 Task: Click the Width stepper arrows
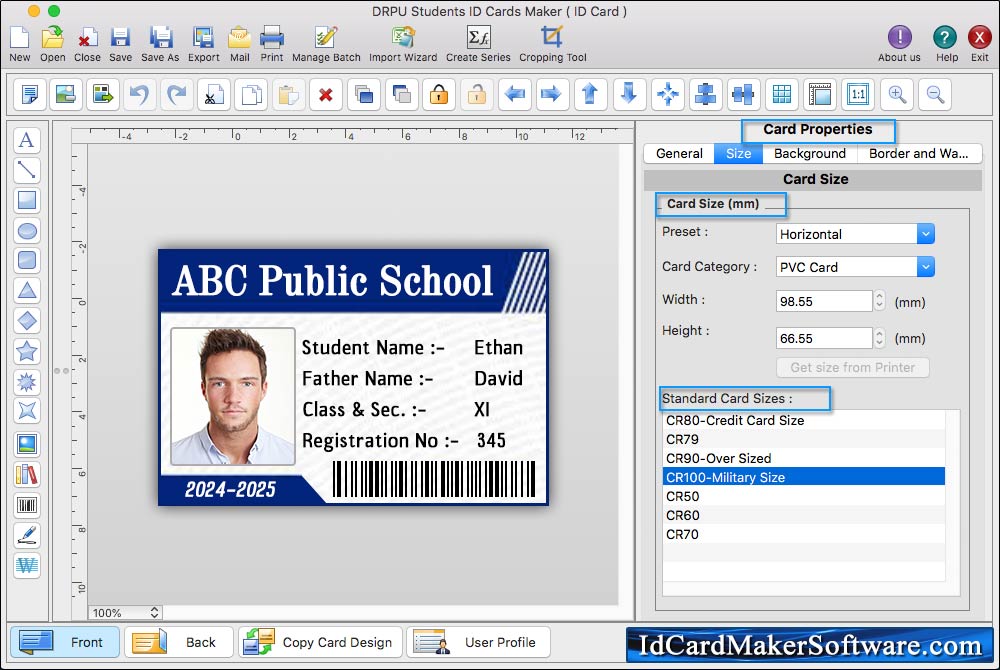(879, 300)
